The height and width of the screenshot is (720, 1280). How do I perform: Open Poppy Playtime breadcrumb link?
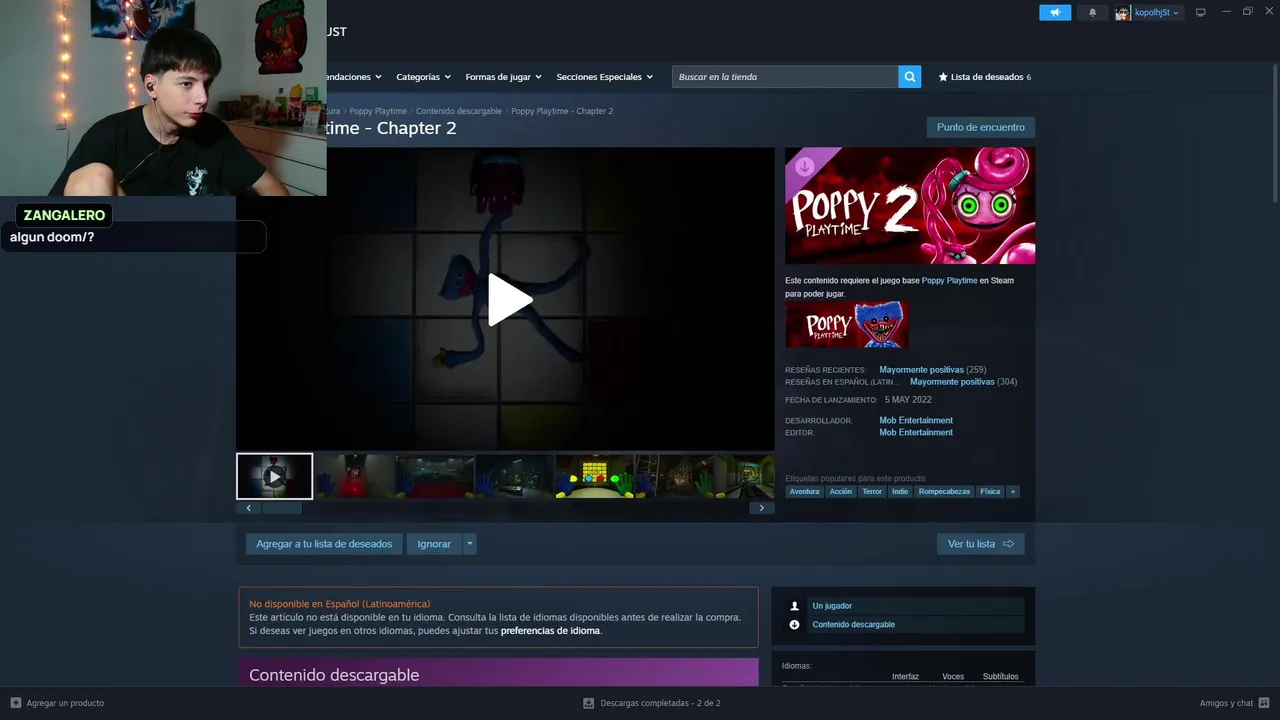tap(378, 111)
